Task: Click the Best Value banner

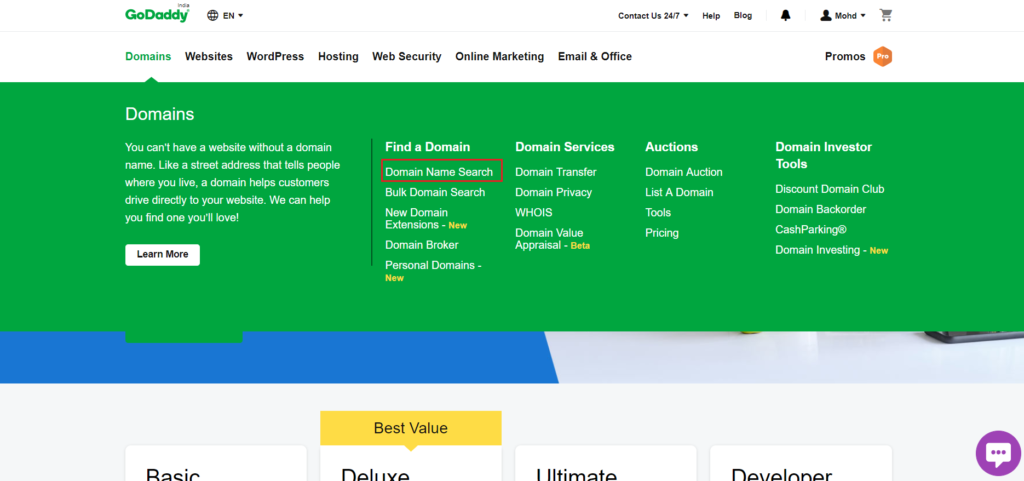Action: coord(411,429)
